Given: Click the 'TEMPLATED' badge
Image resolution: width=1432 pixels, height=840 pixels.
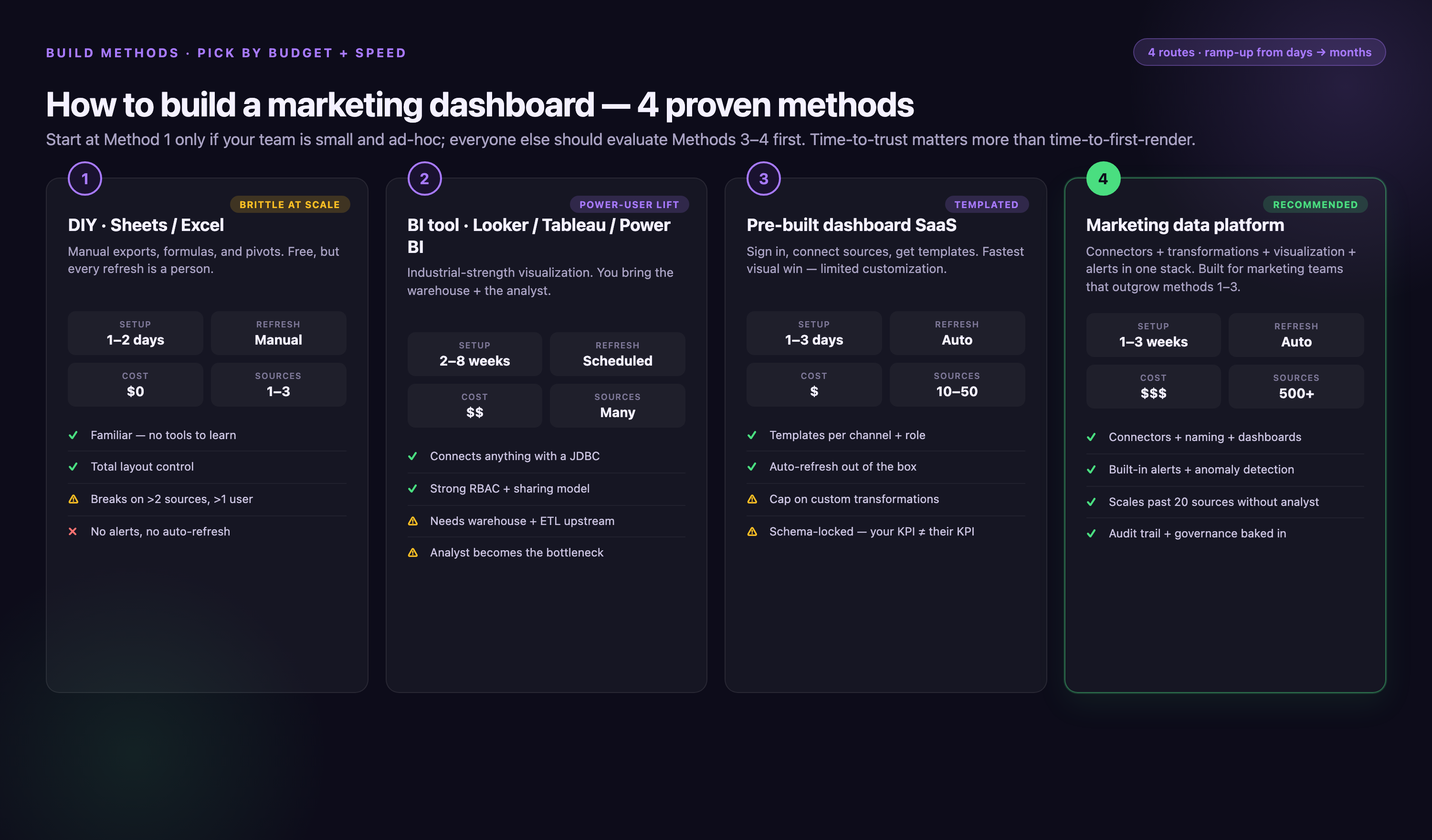Looking at the screenshot, I should [x=987, y=205].
